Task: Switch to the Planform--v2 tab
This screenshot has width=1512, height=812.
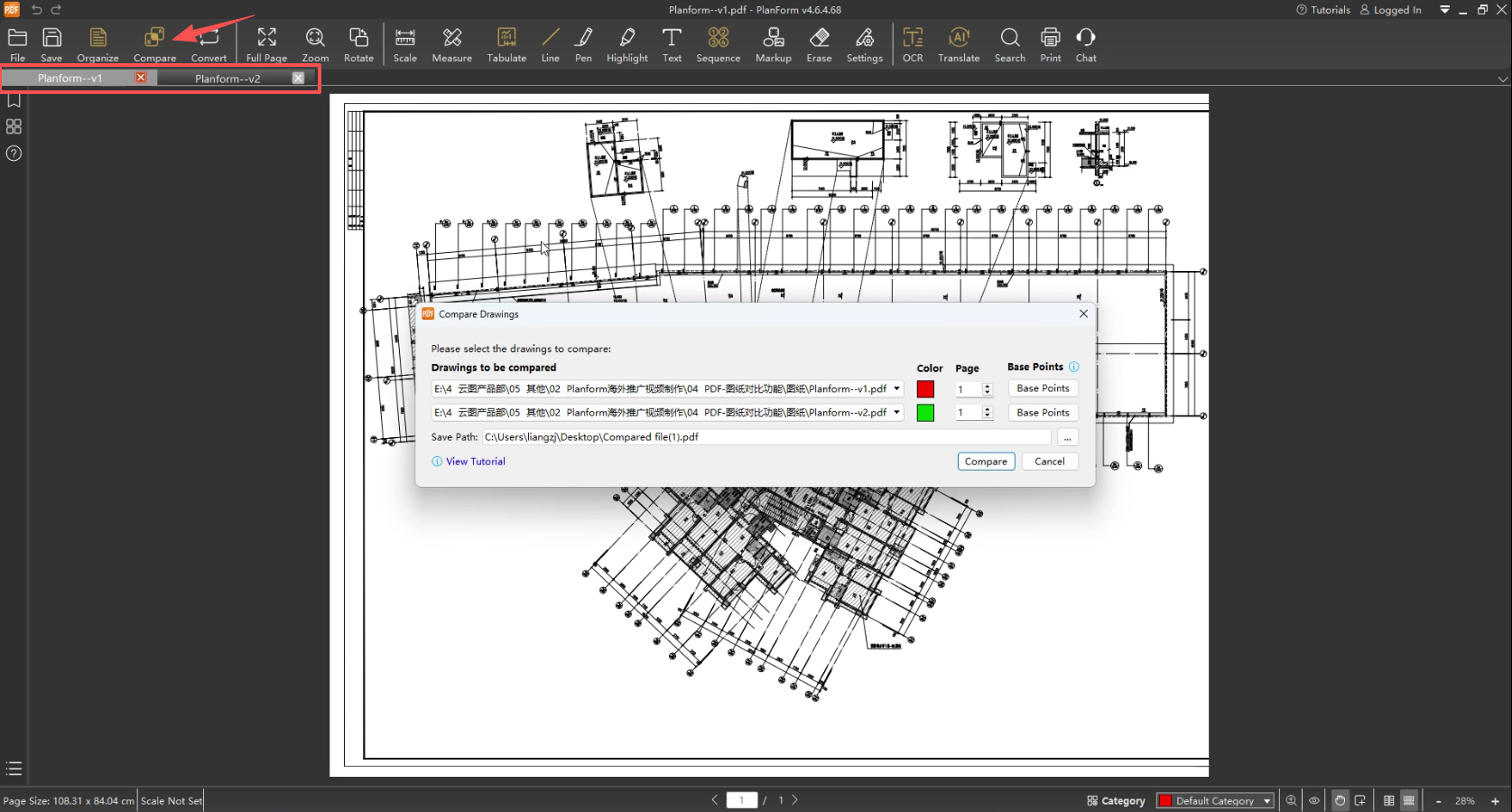Action: [227, 79]
